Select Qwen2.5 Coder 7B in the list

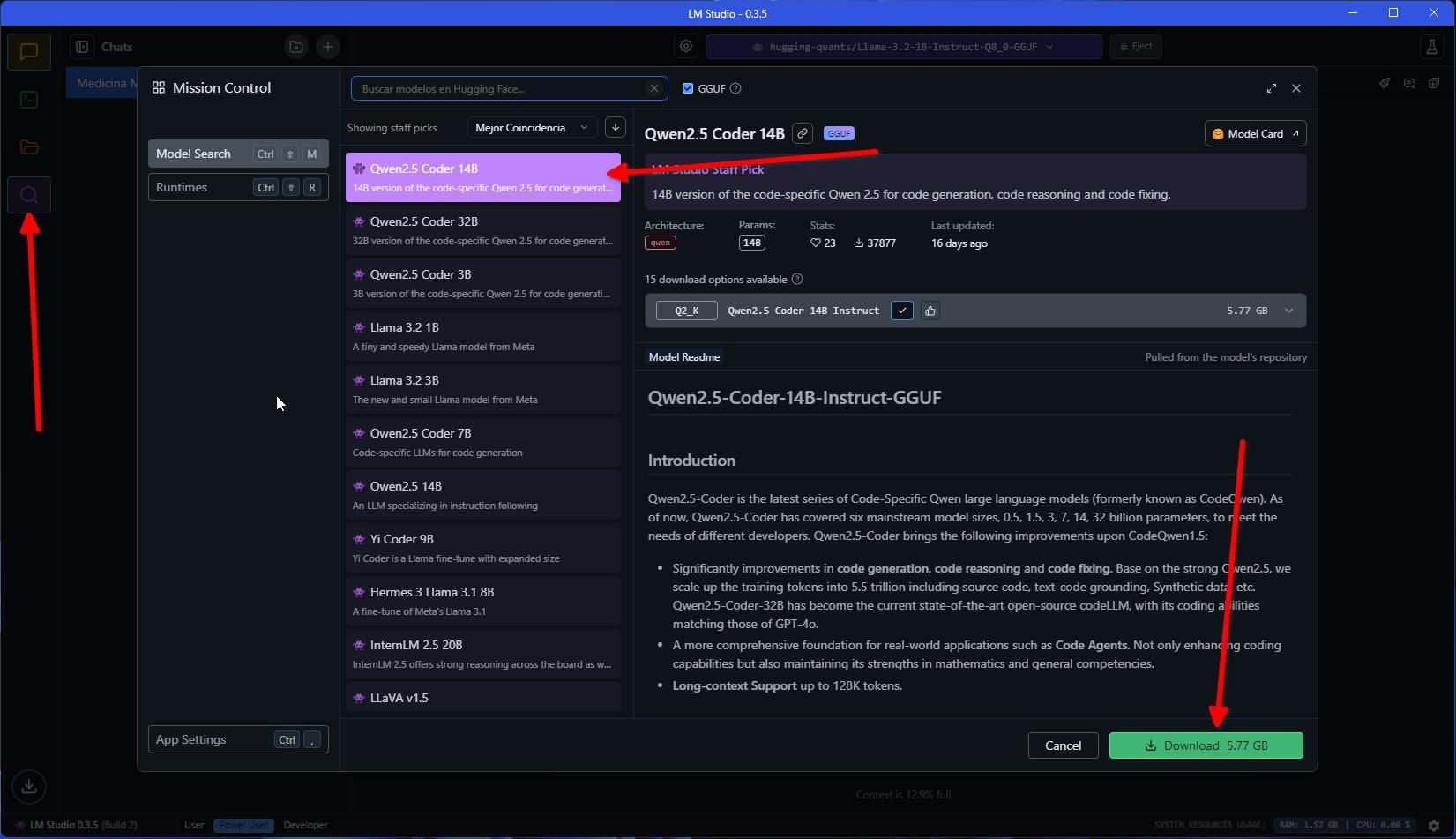click(483, 442)
